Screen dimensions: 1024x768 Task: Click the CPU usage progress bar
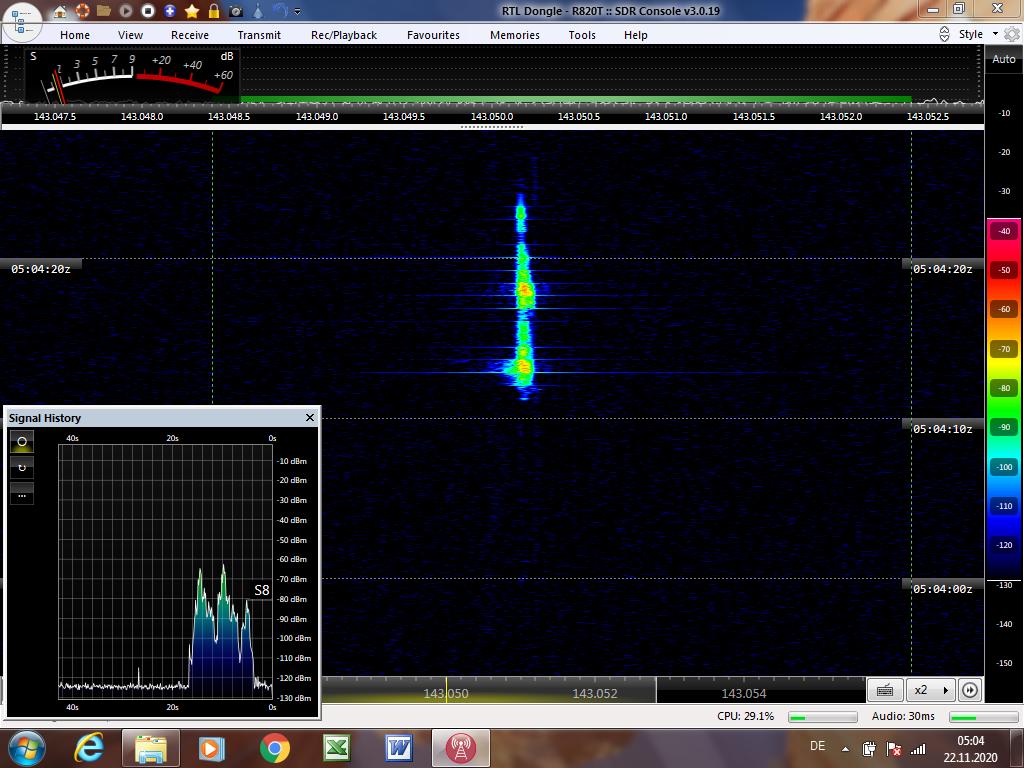pyautogui.click(x=822, y=717)
